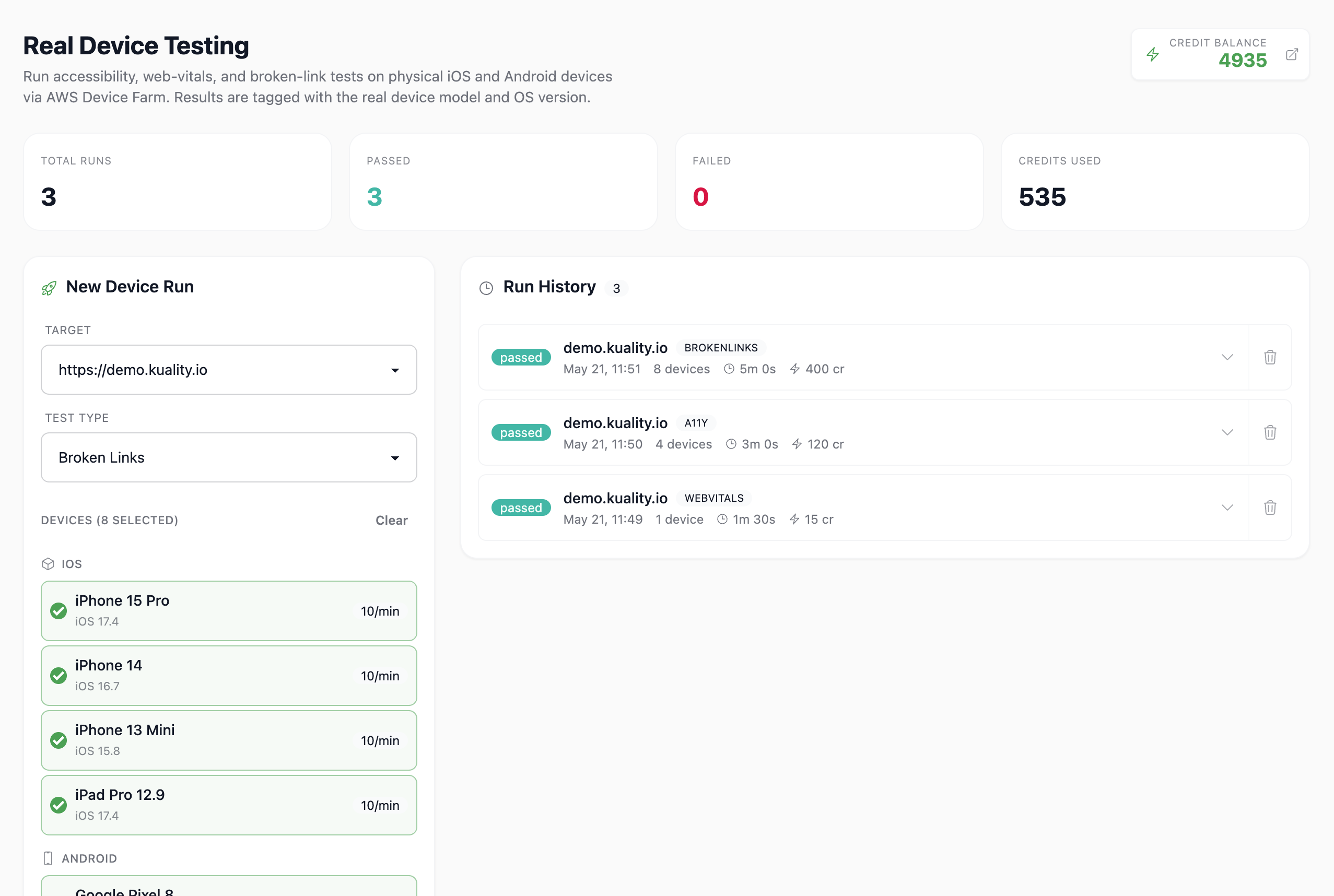Click the Passed stat card
The width and height of the screenshot is (1334, 896).
(503, 182)
